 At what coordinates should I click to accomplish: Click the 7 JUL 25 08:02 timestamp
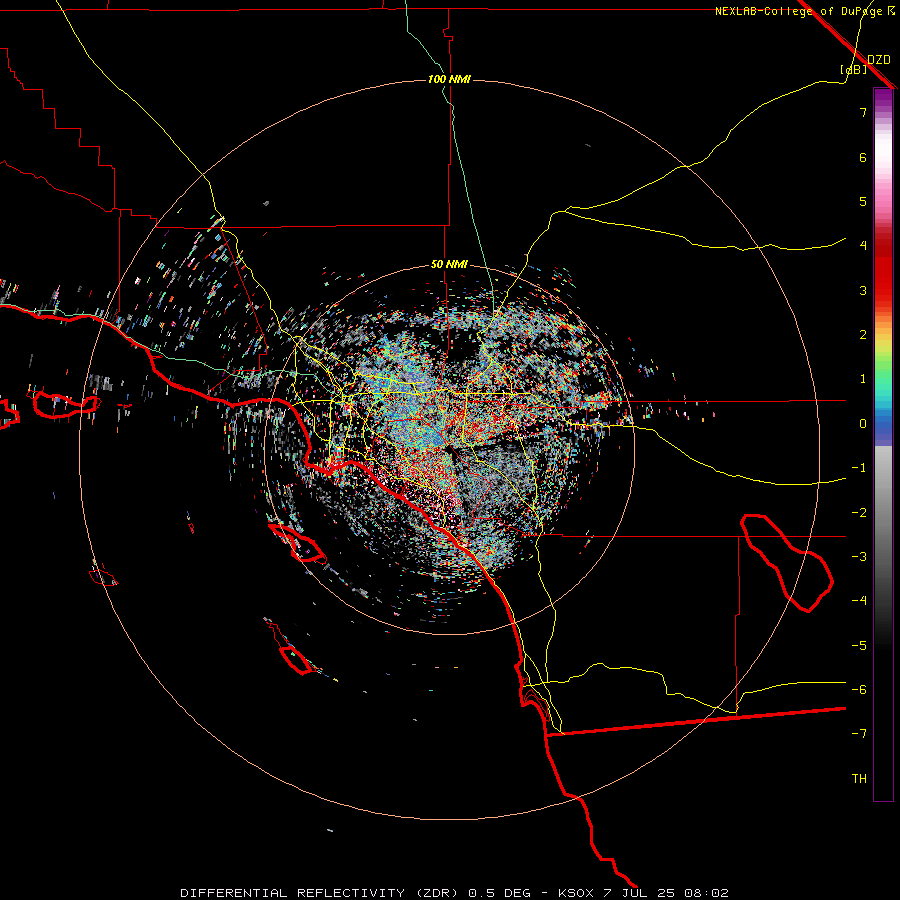(666, 893)
